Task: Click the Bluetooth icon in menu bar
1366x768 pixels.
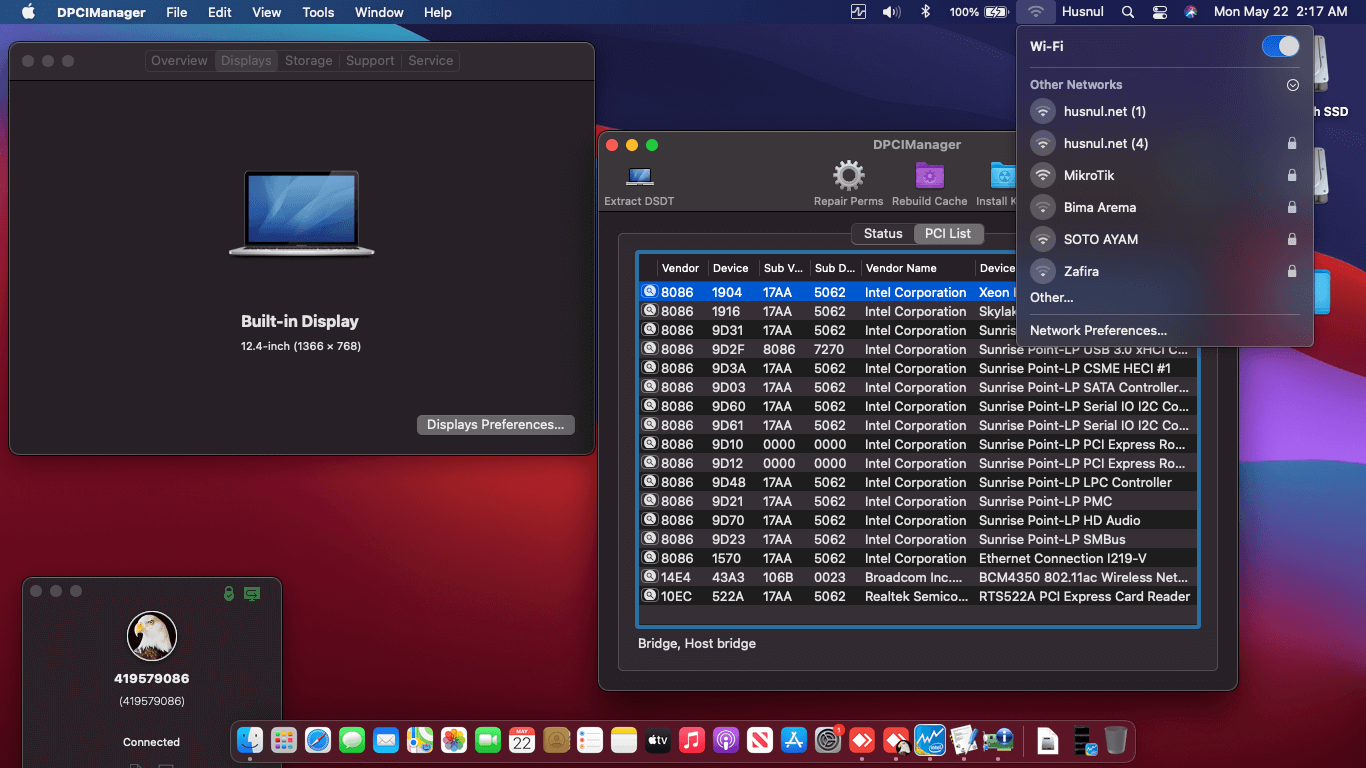Action: [x=925, y=12]
